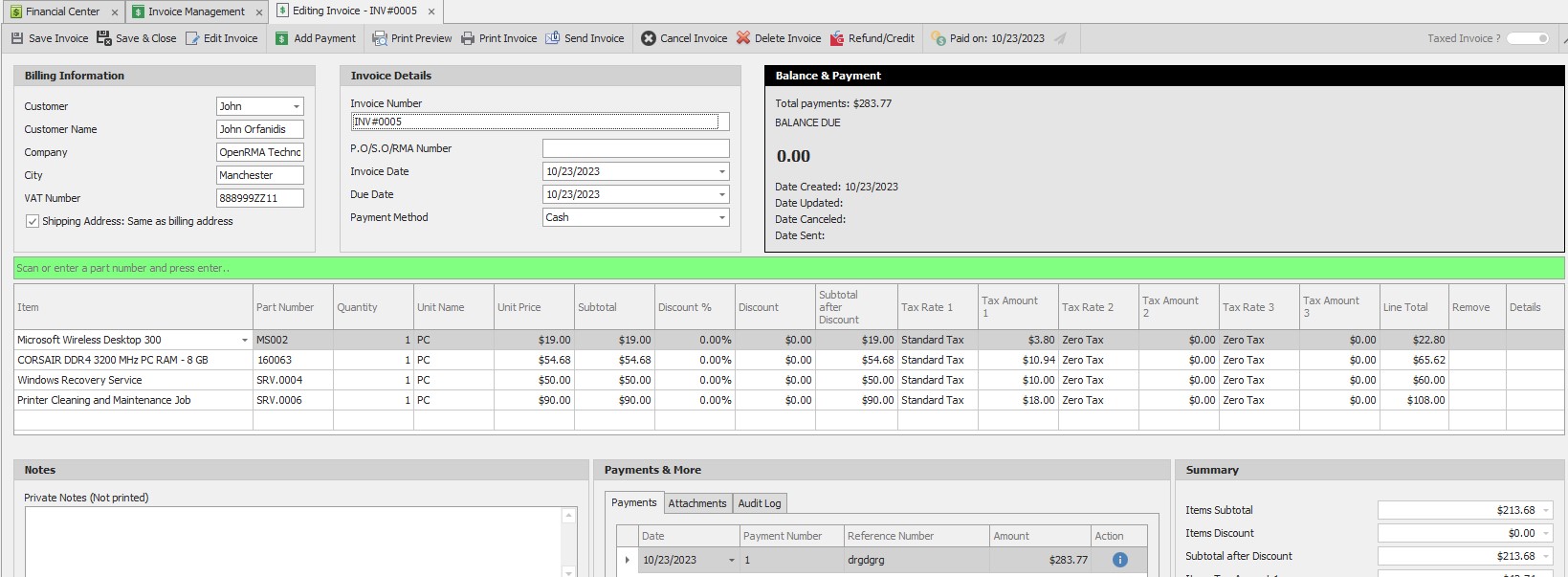1568x577 pixels.
Task: Click the Add Payment green icon
Action: tap(281, 38)
